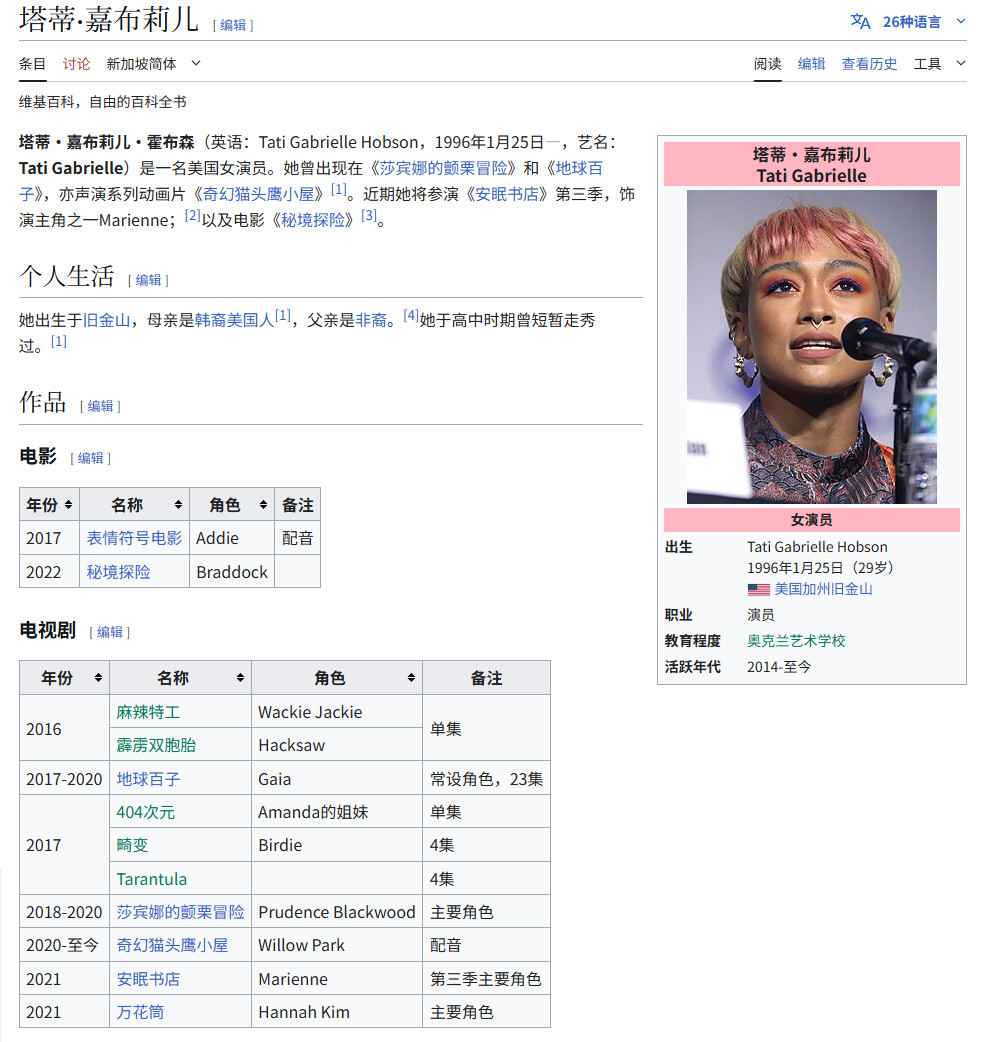Sort the TV table by 角色
This screenshot has width=983, height=1042.
pyautogui.click(x=337, y=678)
